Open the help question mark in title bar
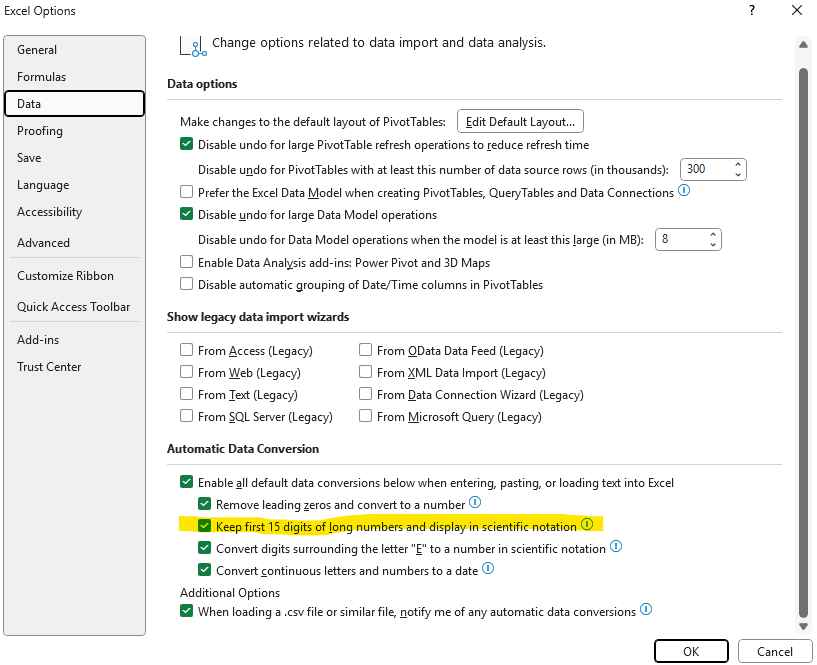Screen dimensions: 817x665 click(752, 10)
